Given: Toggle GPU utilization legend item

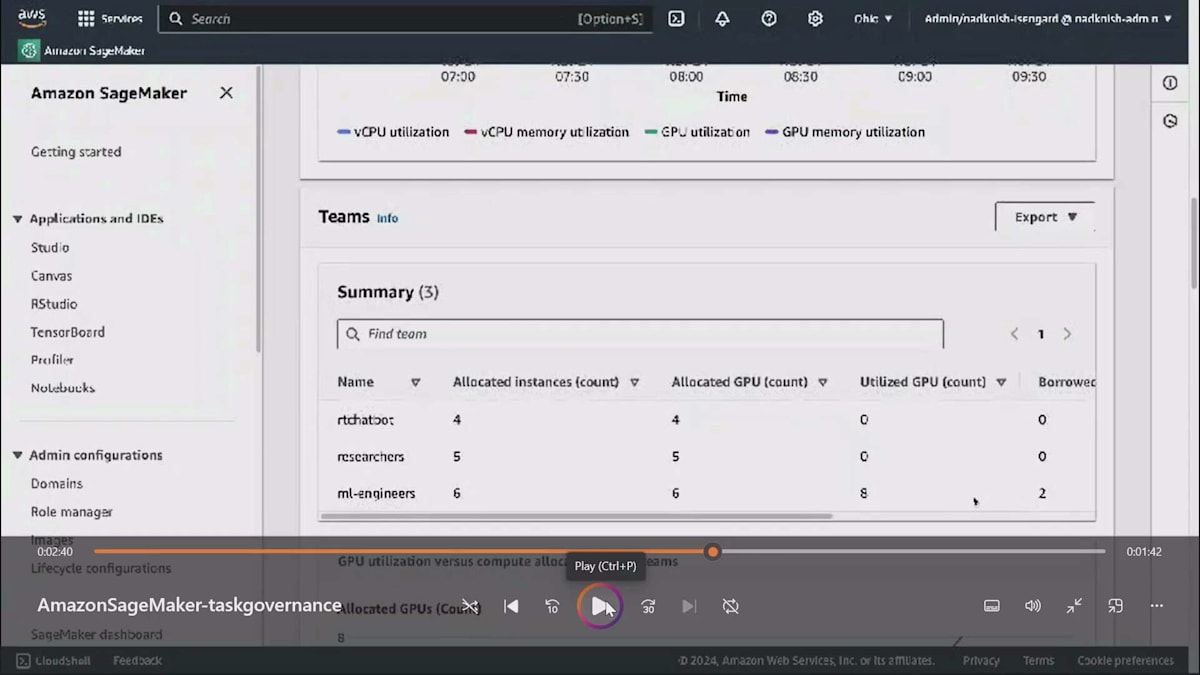Looking at the screenshot, I should (698, 132).
